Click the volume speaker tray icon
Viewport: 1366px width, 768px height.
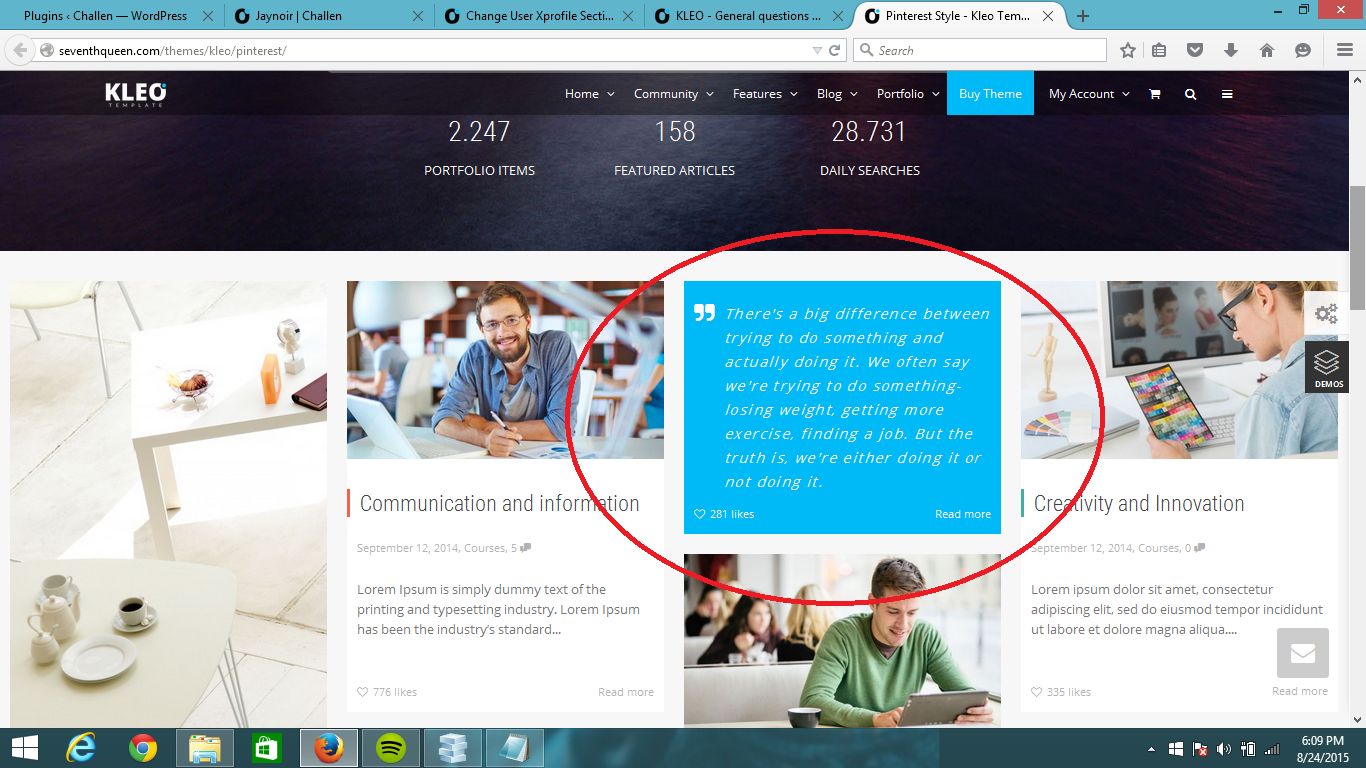tap(1224, 749)
